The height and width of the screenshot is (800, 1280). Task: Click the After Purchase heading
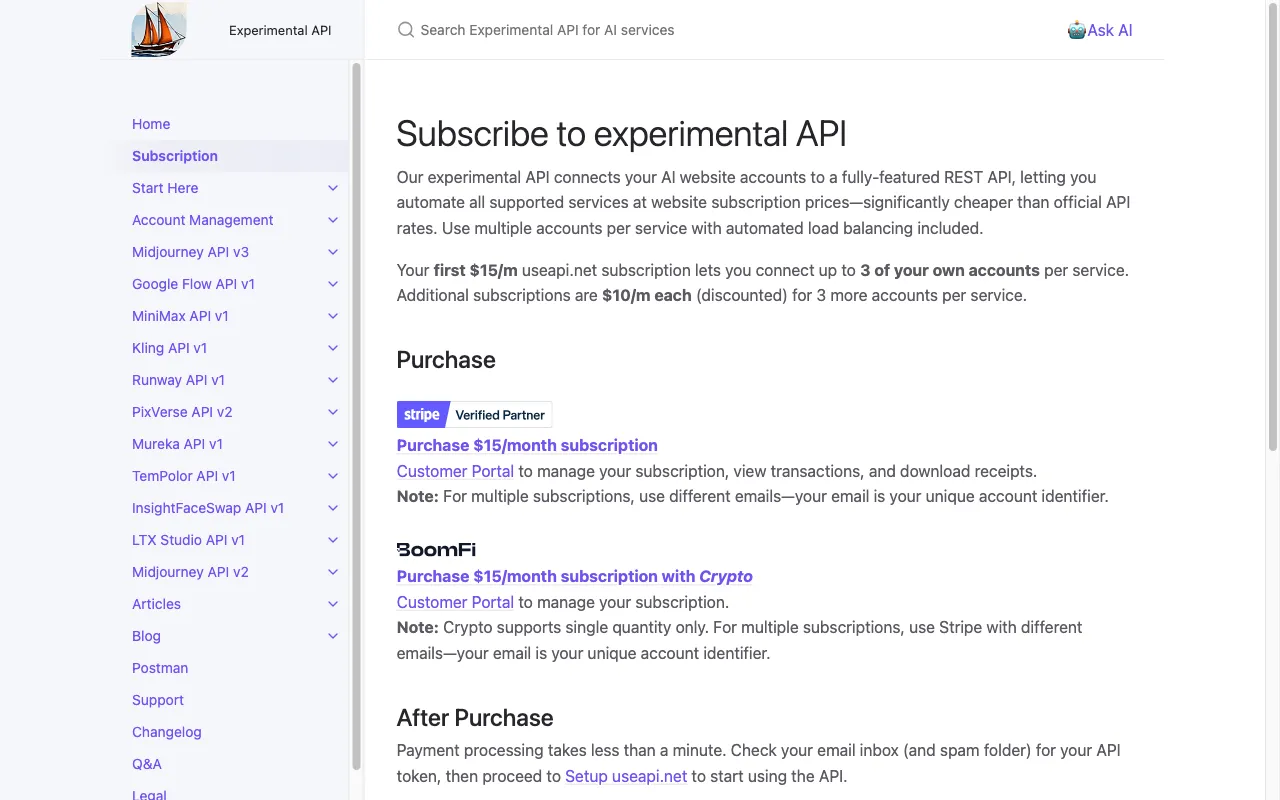click(x=475, y=718)
